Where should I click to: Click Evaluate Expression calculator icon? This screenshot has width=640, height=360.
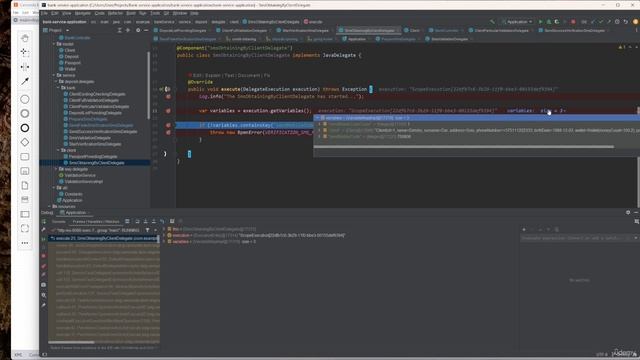(172, 221)
